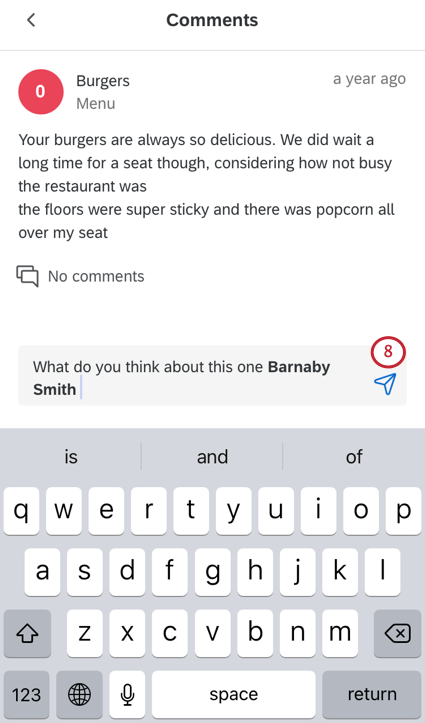
Task: Tap the microphone dictation key
Action: (x=127, y=694)
